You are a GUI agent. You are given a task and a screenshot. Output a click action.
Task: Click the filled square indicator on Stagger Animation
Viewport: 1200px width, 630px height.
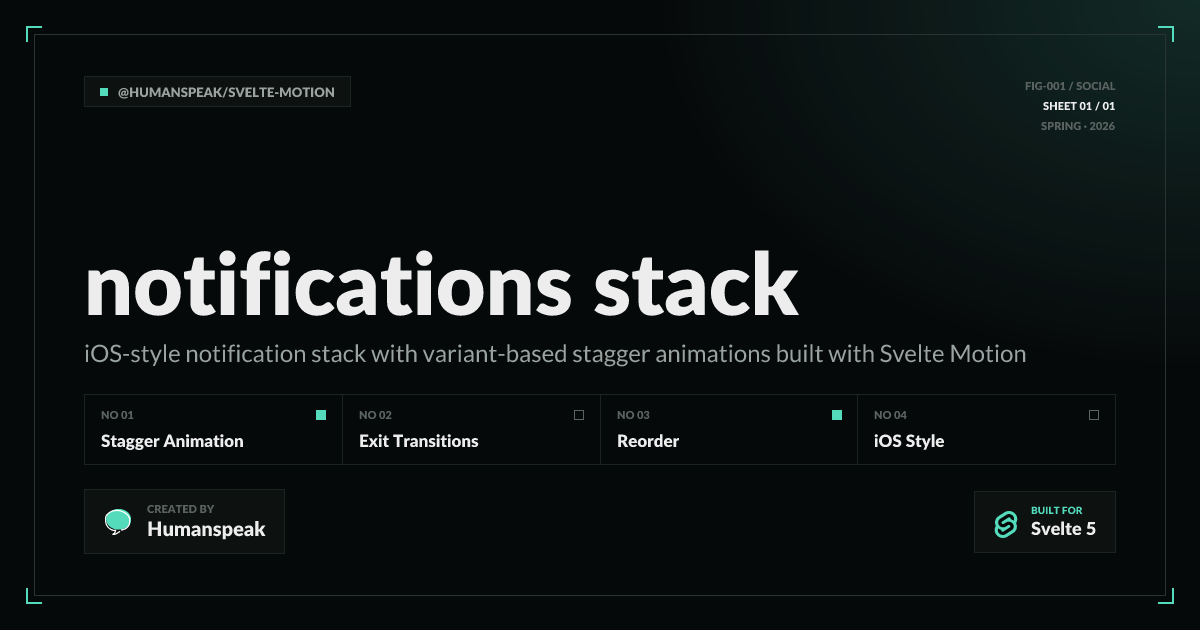coord(321,415)
